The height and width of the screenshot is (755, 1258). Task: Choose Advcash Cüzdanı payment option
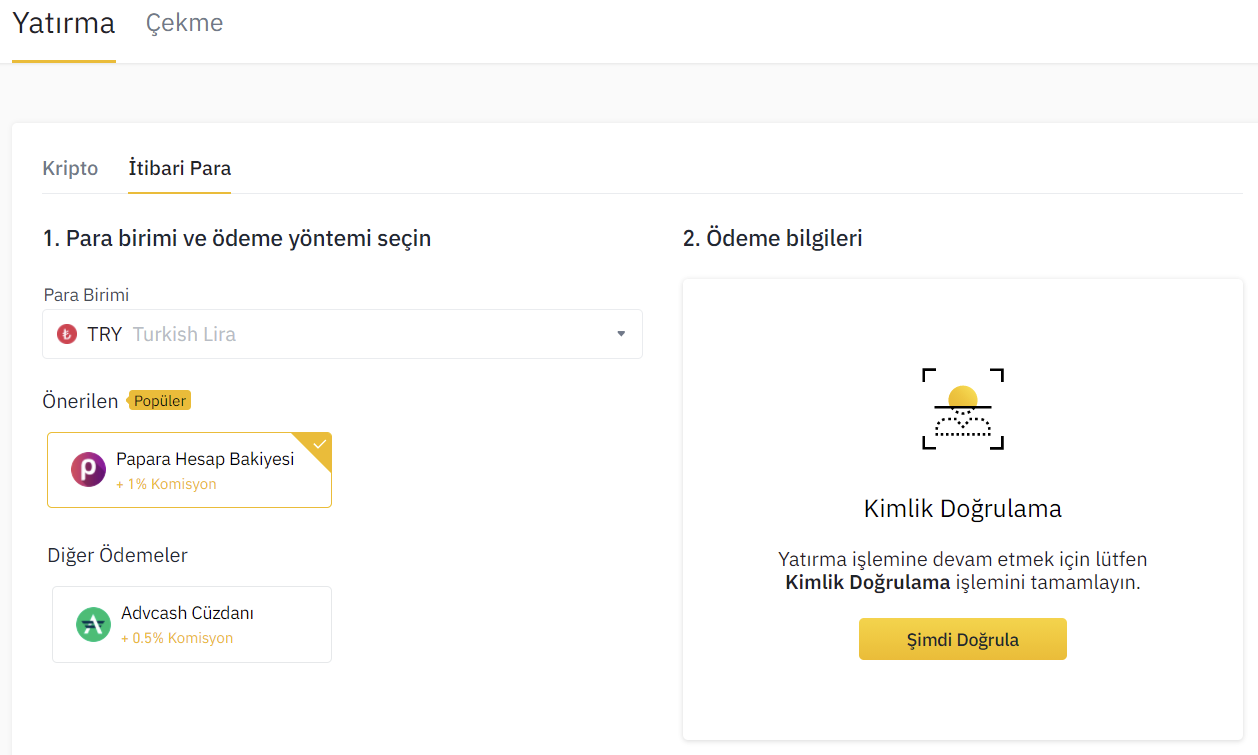tap(190, 614)
